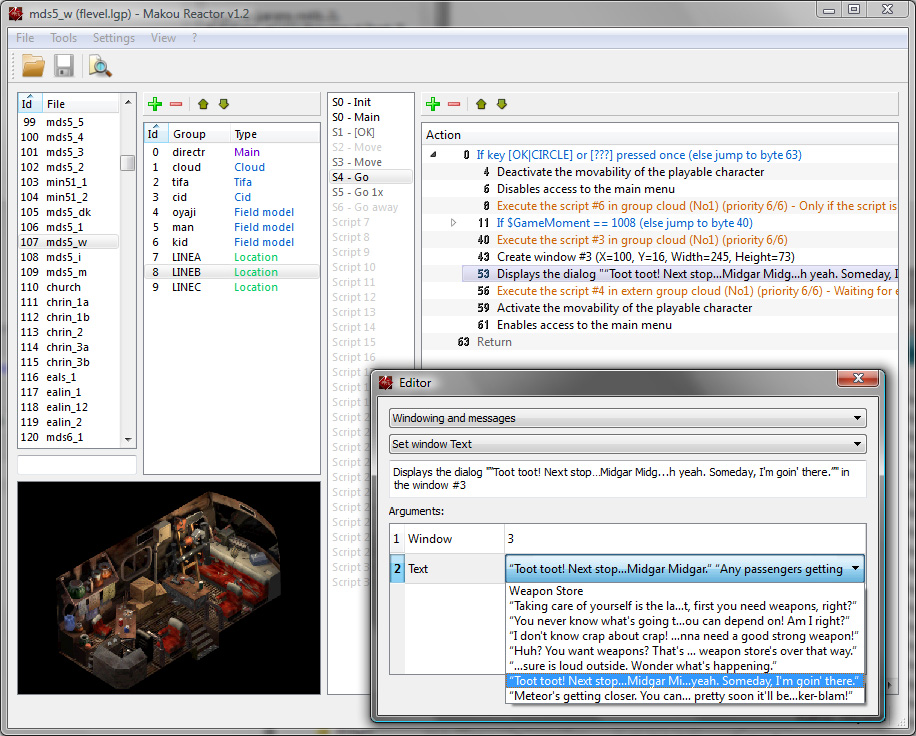Select "Meteor's getting closer" text option
916x736 pixels.
685,696
